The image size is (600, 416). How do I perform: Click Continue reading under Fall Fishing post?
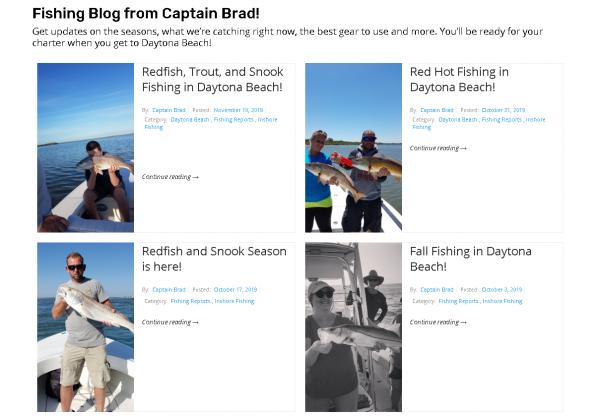438,322
